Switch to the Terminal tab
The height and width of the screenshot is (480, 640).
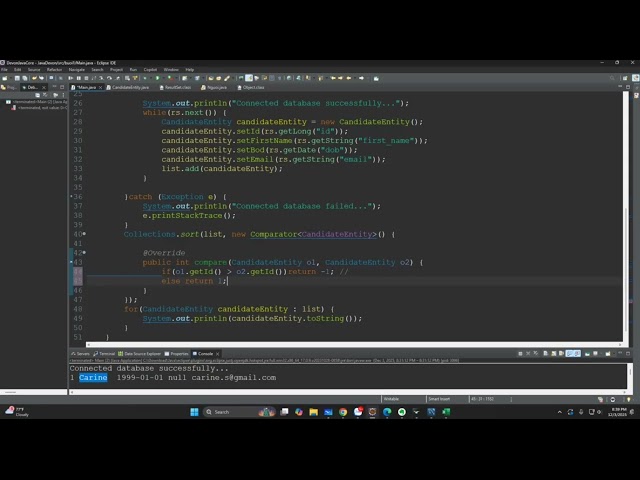[x=104, y=354]
